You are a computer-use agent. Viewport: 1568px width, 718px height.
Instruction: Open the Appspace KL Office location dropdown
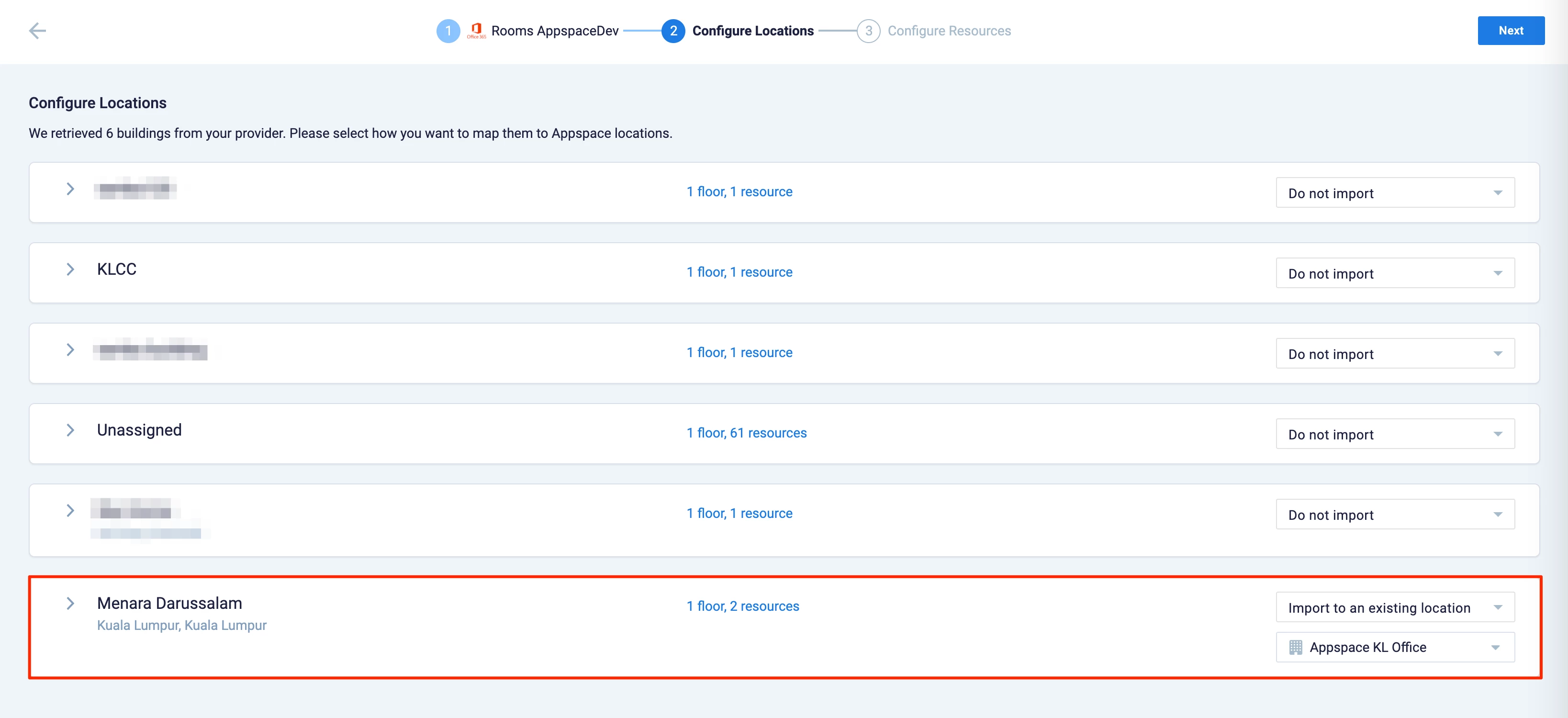(x=1395, y=647)
